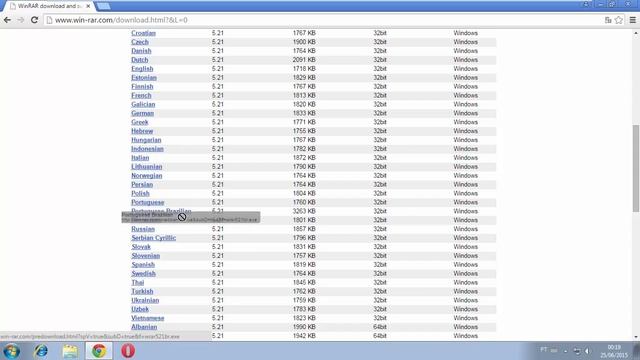This screenshot has height=360, width=640.
Task: Choose the Polish download link
Action: (140, 193)
